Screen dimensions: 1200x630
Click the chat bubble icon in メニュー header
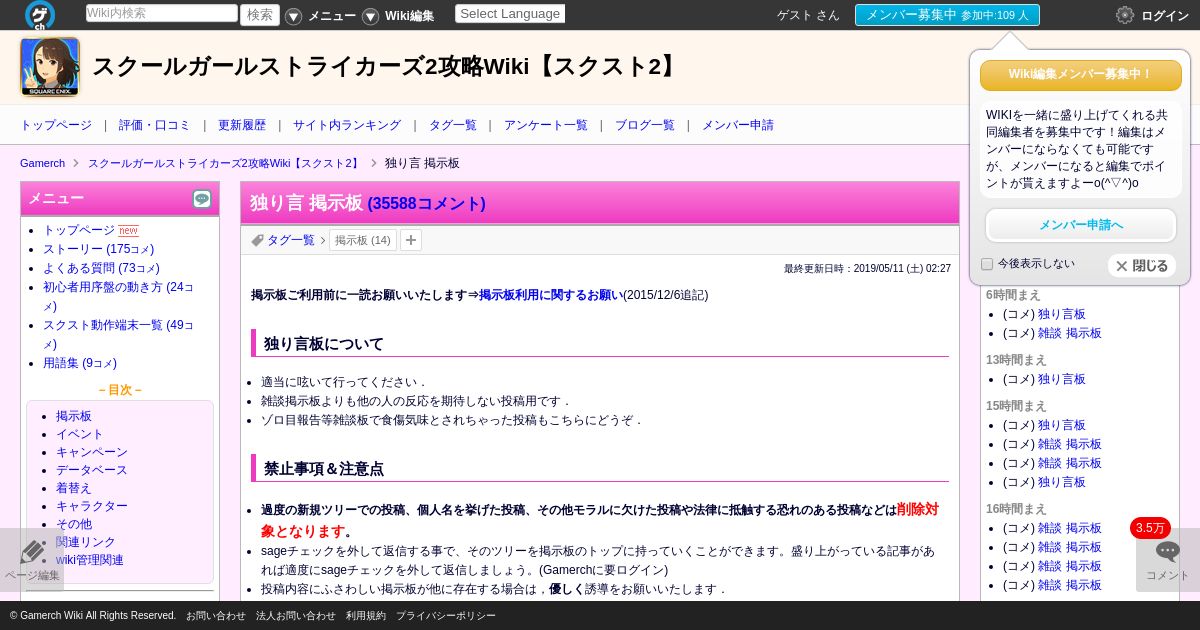pos(202,199)
